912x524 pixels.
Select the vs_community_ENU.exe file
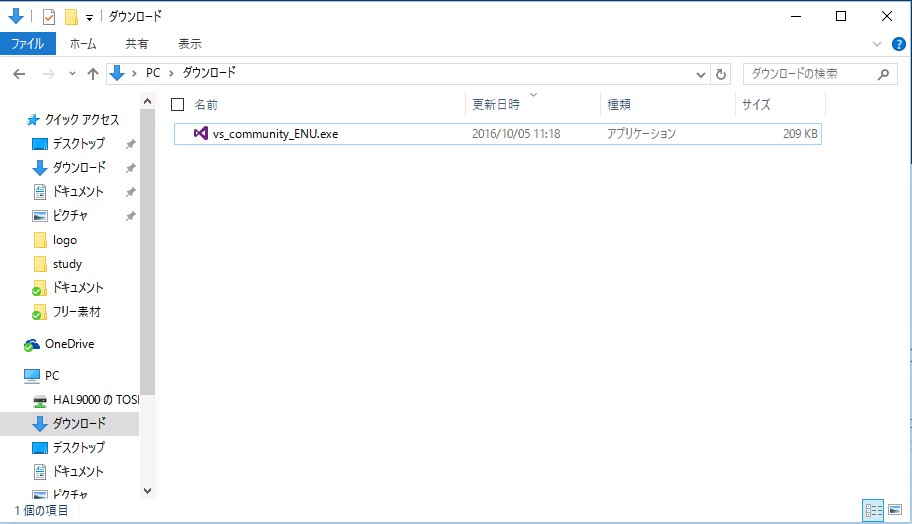pos(498,134)
